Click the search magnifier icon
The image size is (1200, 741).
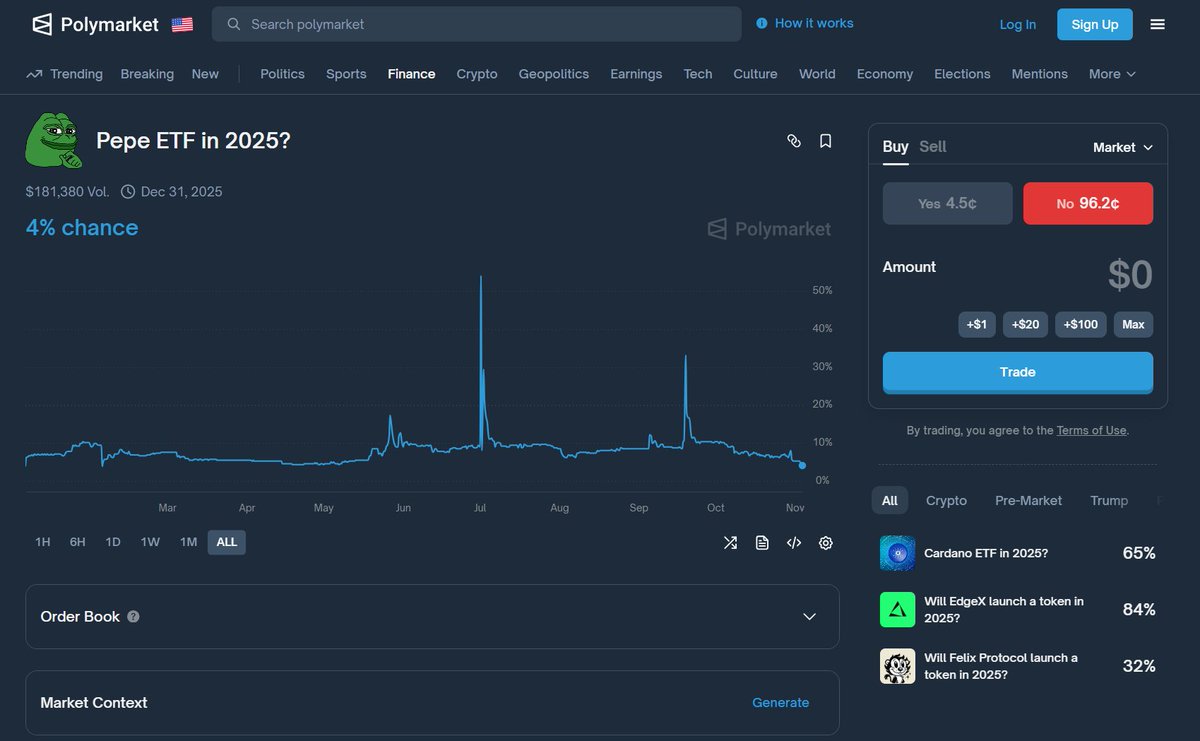(x=234, y=24)
